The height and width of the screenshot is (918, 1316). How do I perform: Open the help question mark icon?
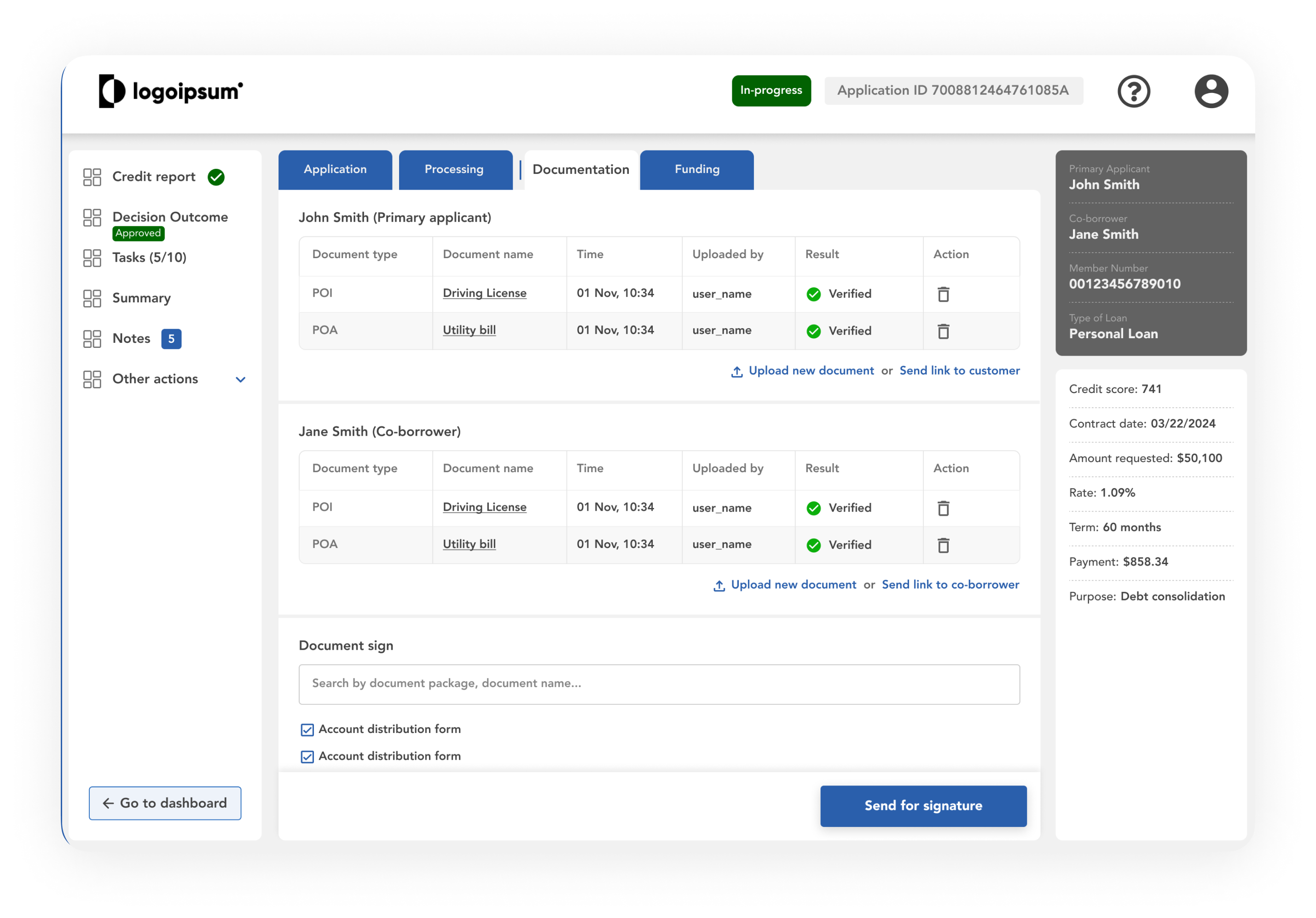(1133, 91)
